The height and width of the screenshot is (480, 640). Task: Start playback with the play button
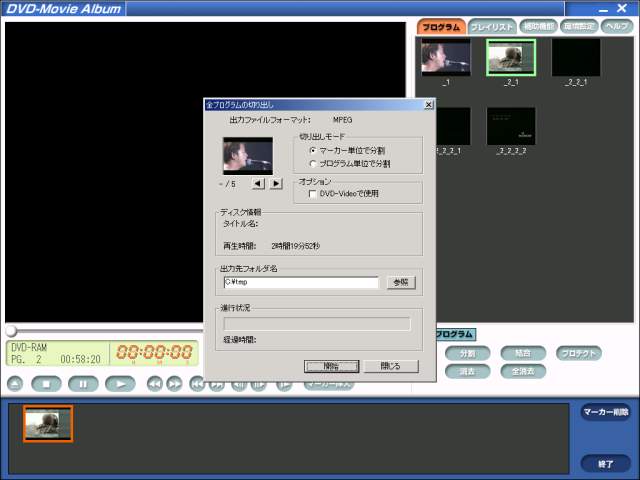click(120, 384)
